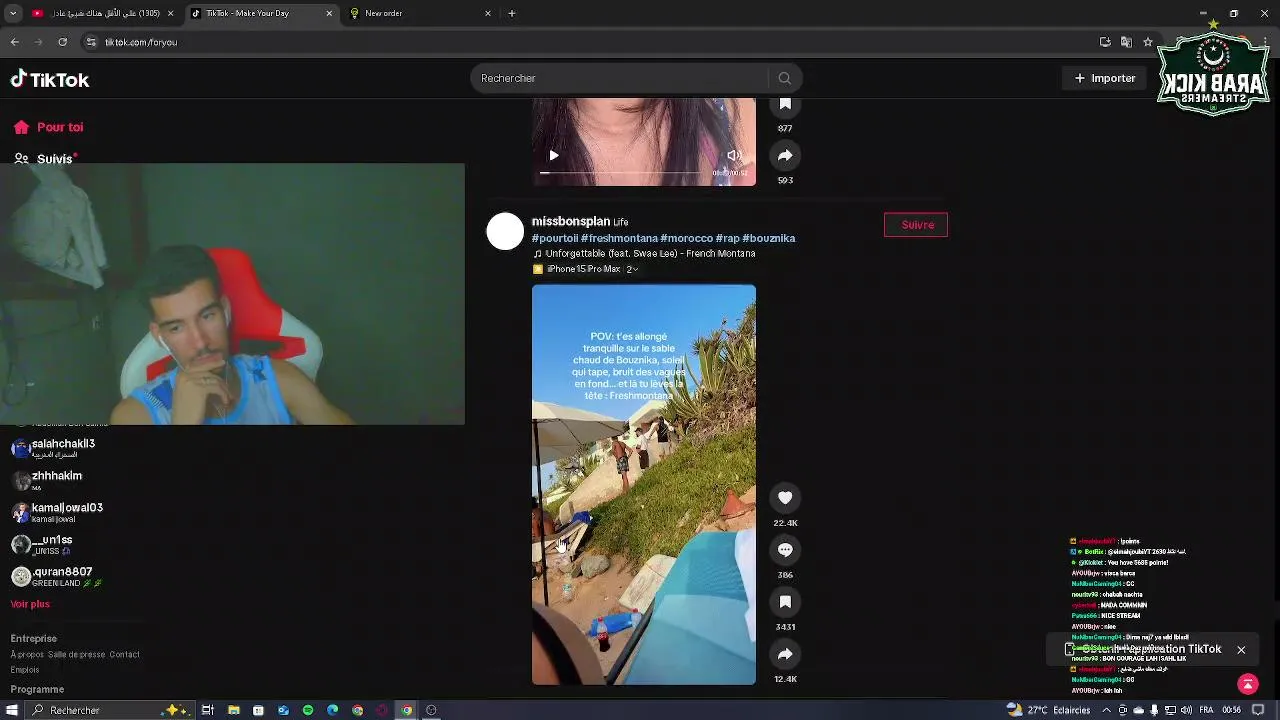Switch to the YouTube browser tab
Image resolution: width=1280 pixels, height=720 pixels.
pyautogui.click(x=103, y=13)
